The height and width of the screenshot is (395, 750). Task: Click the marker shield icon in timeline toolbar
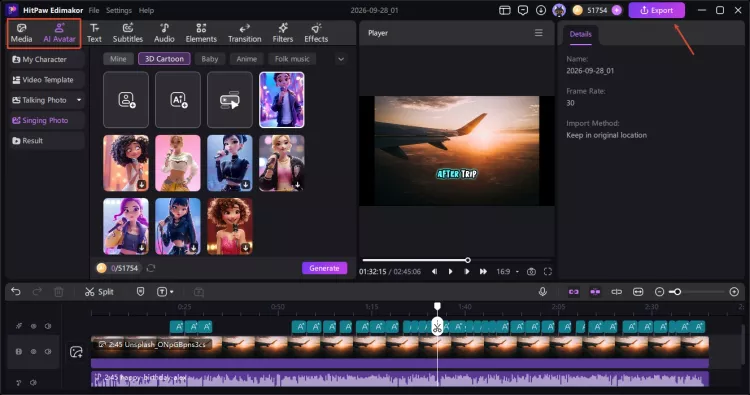140,292
